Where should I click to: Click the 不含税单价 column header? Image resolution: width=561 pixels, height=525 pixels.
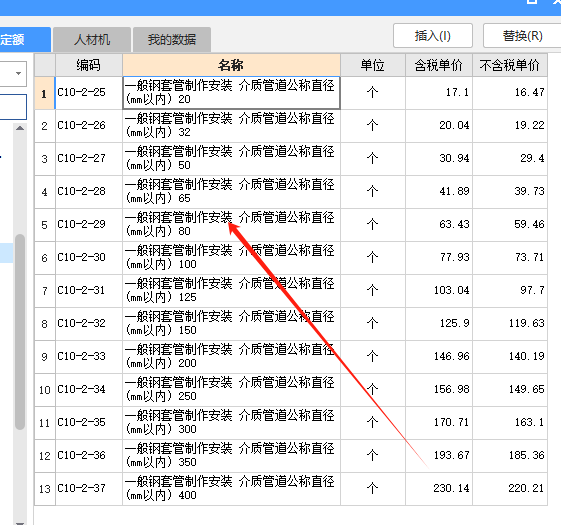click(510, 65)
